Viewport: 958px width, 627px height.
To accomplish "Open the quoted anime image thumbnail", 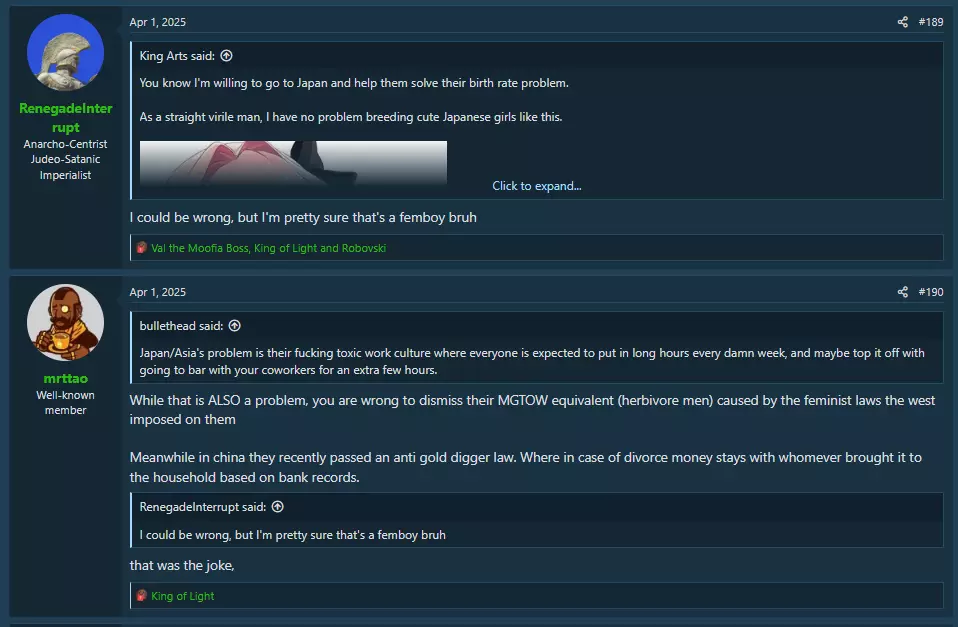I will 293,163.
